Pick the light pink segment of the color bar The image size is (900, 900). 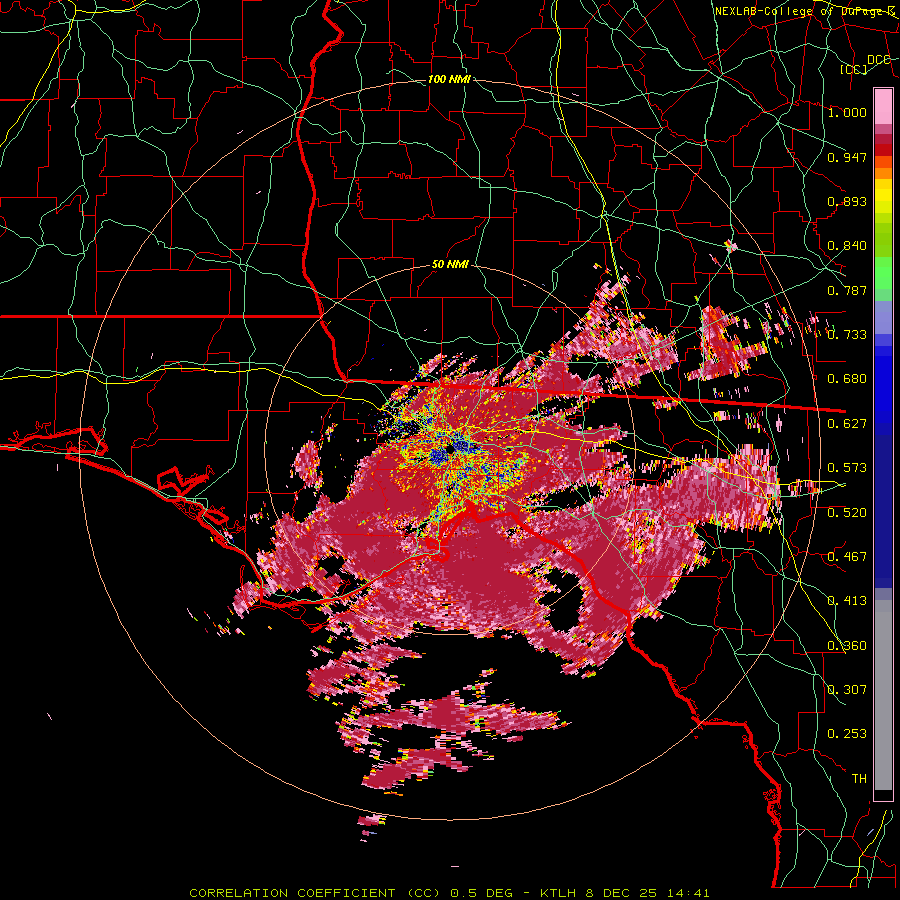click(883, 107)
